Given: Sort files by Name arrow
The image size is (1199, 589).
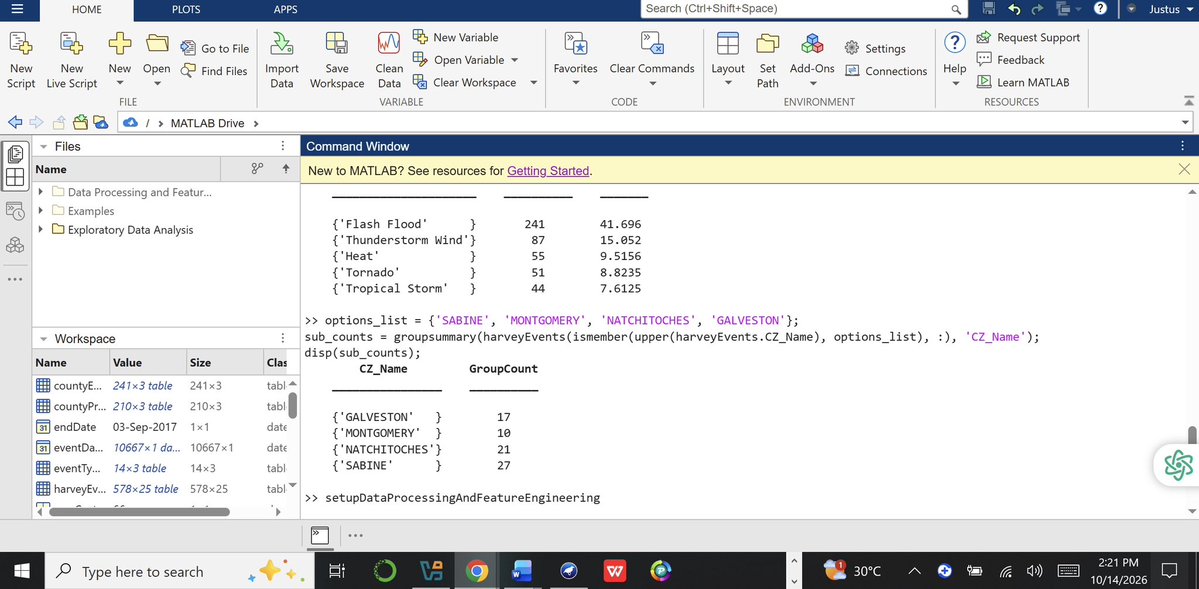Looking at the screenshot, I should tap(286, 169).
